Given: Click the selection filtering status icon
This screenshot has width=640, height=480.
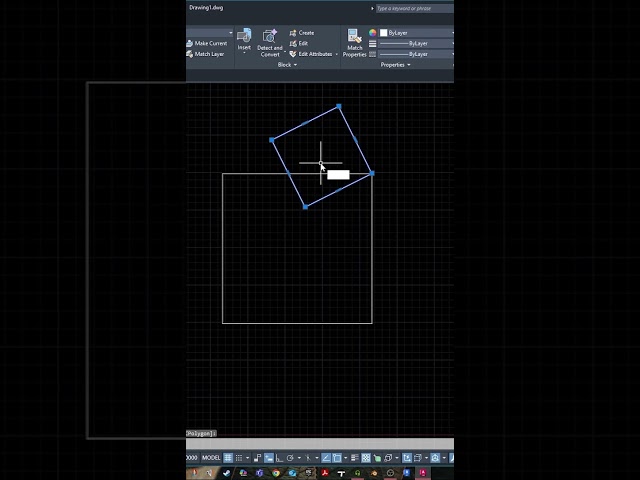Looking at the screenshot, I should pyautogui.click(x=417, y=458).
